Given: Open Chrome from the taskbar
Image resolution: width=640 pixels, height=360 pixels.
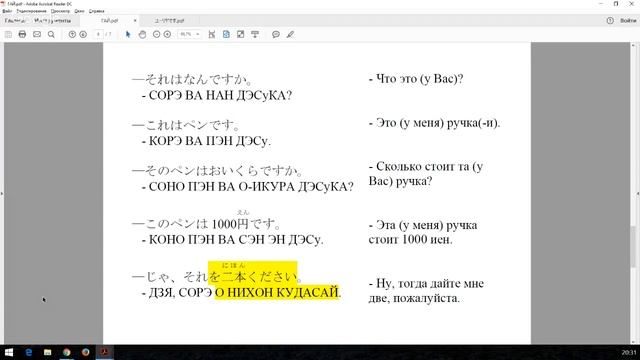Looking at the screenshot, I should tap(67, 352).
